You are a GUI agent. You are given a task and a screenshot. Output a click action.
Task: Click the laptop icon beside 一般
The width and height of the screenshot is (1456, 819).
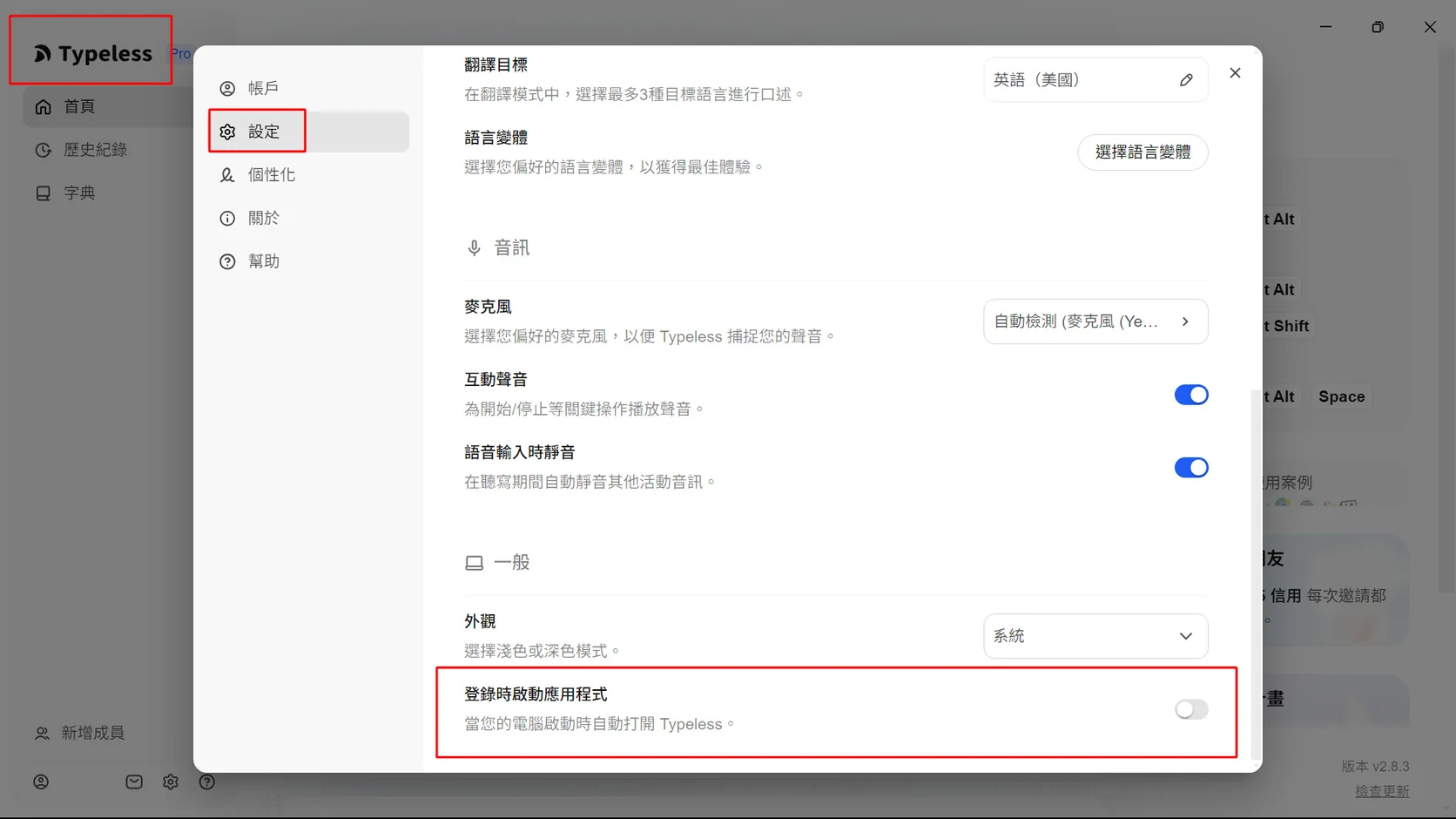474,563
